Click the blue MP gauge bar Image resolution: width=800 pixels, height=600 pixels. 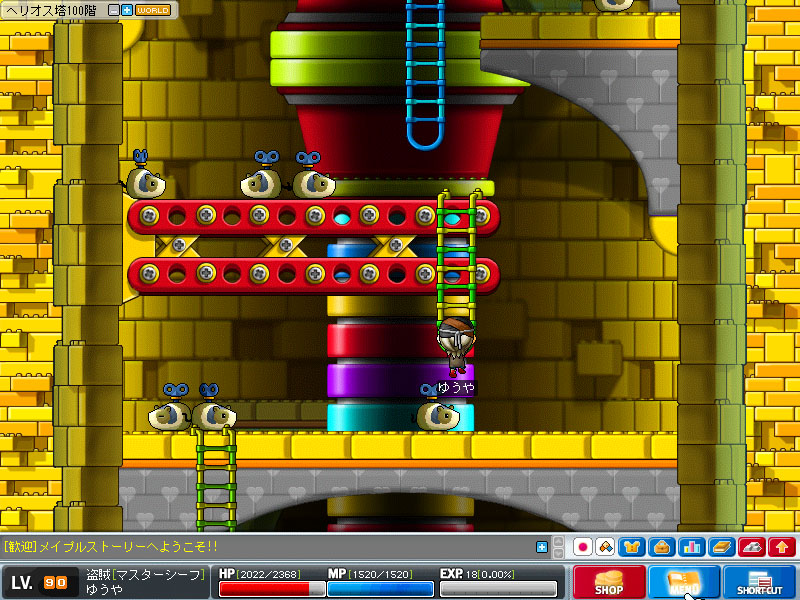pyautogui.click(x=381, y=589)
